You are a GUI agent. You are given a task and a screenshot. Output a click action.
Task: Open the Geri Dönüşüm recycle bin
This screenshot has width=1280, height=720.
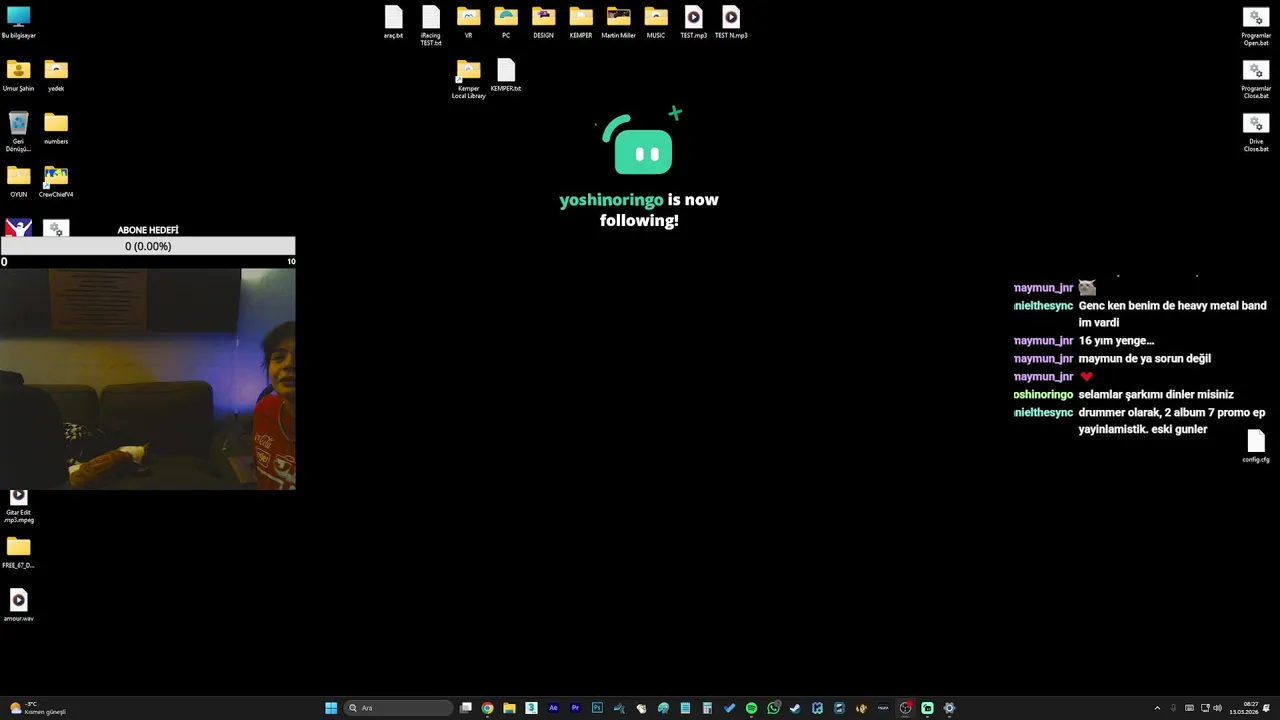(18, 130)
